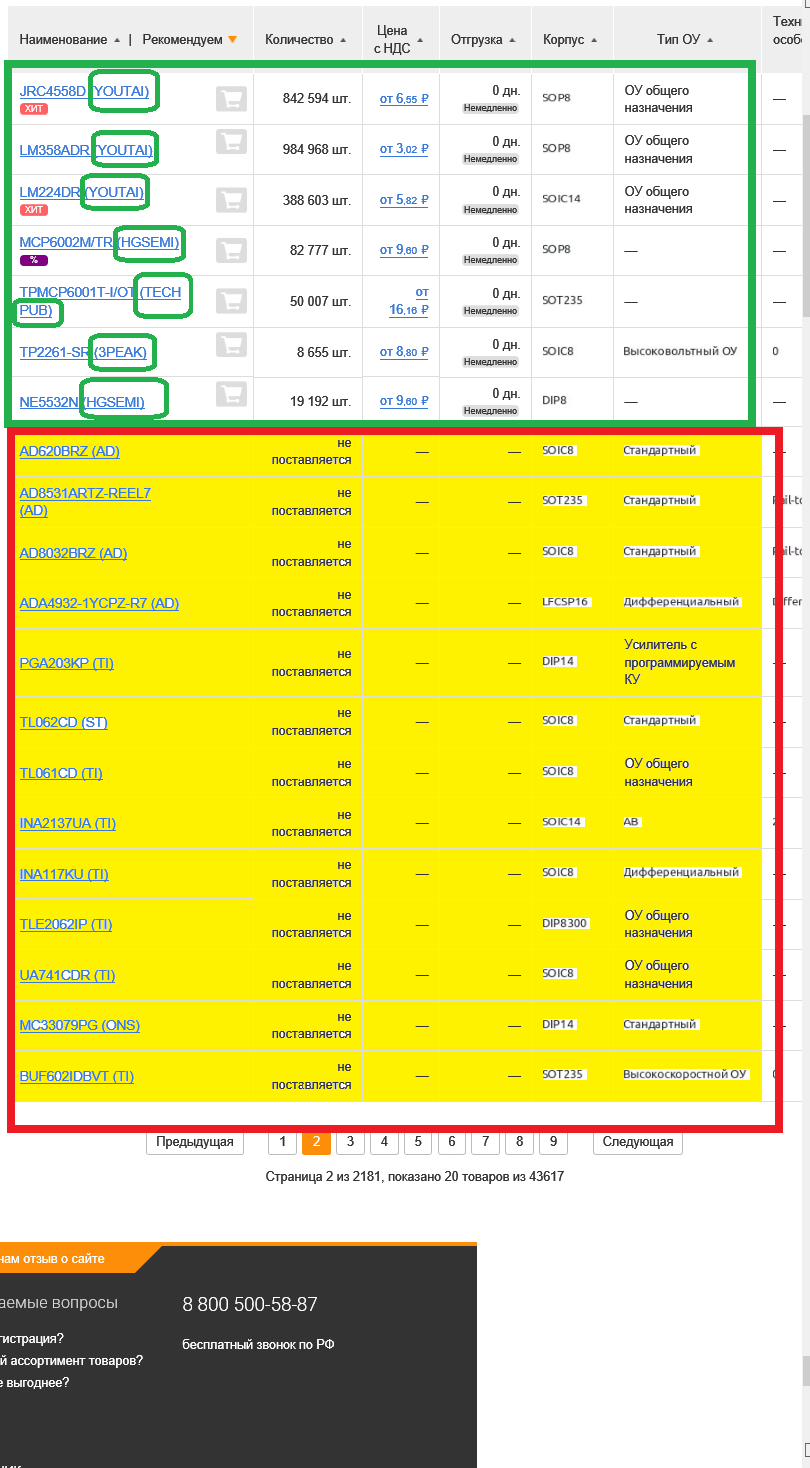Add MCP6002M/TR to cart
This screenshot has height=1468, width=810.
[231, 250]
